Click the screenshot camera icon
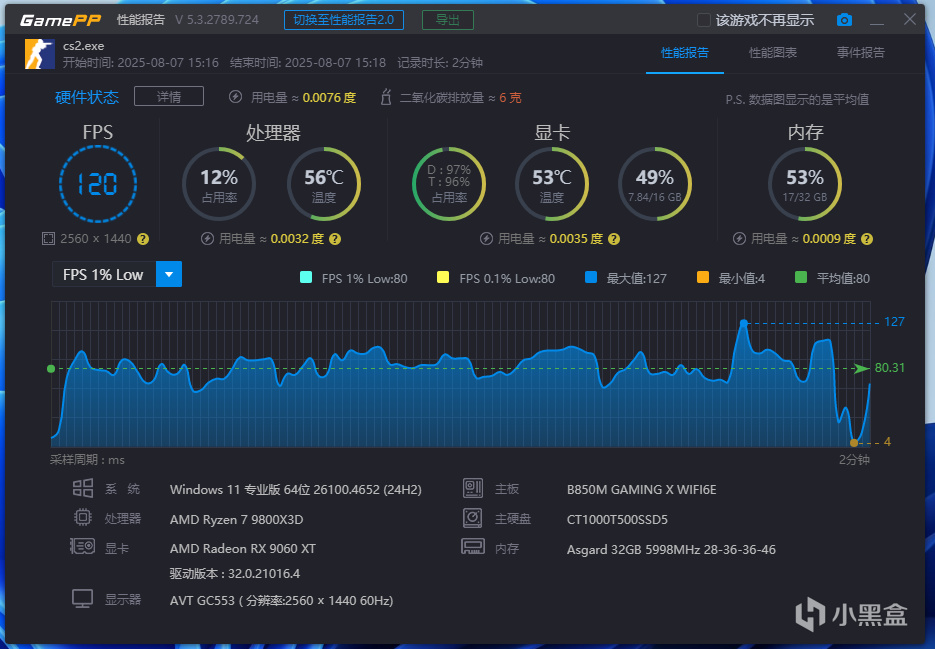935x649 pixels. pyautogui.click(x=844, y=20)
